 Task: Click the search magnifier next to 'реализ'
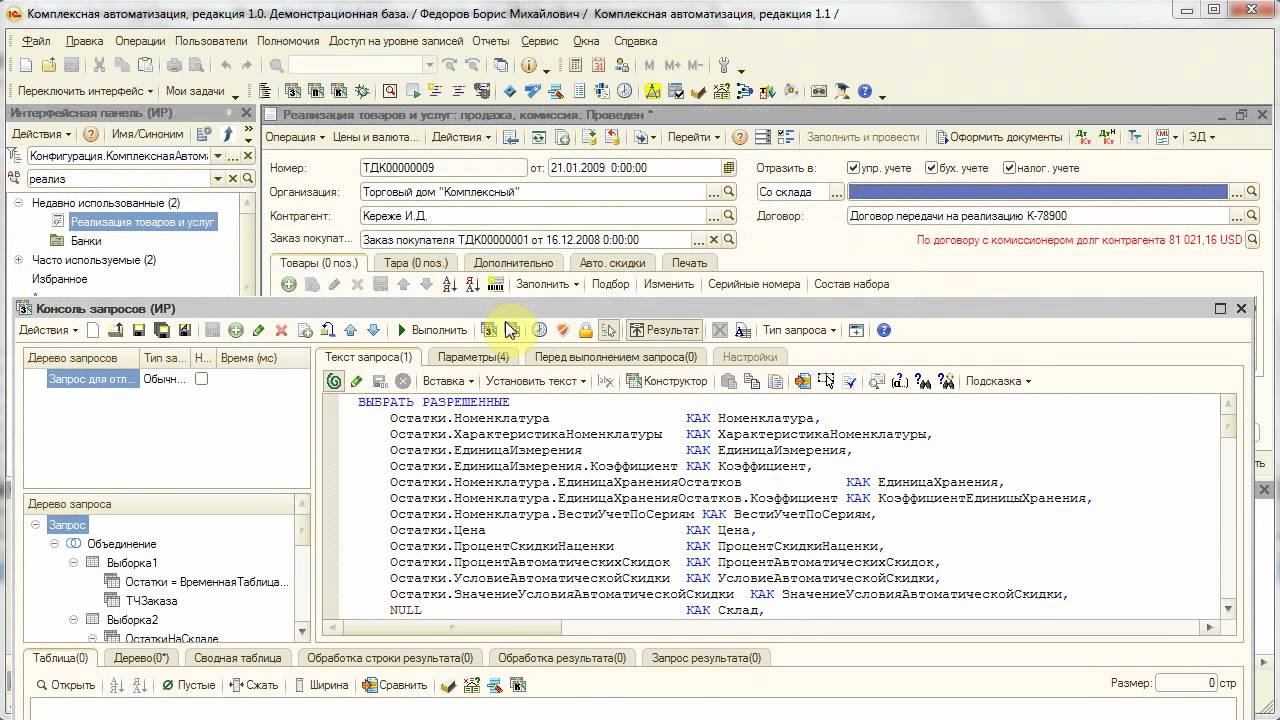pyautogui.click(x=248, y=179)
